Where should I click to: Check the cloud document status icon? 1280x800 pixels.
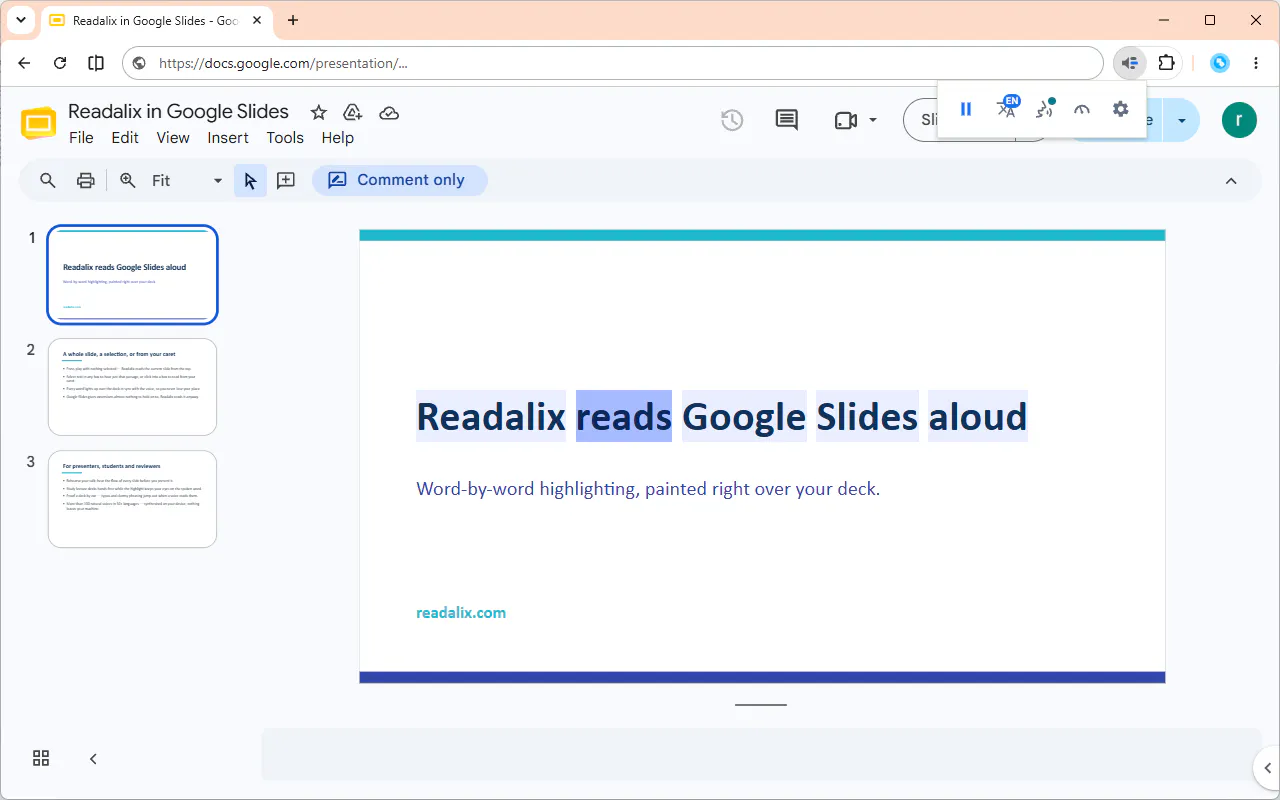click(389, 113)
